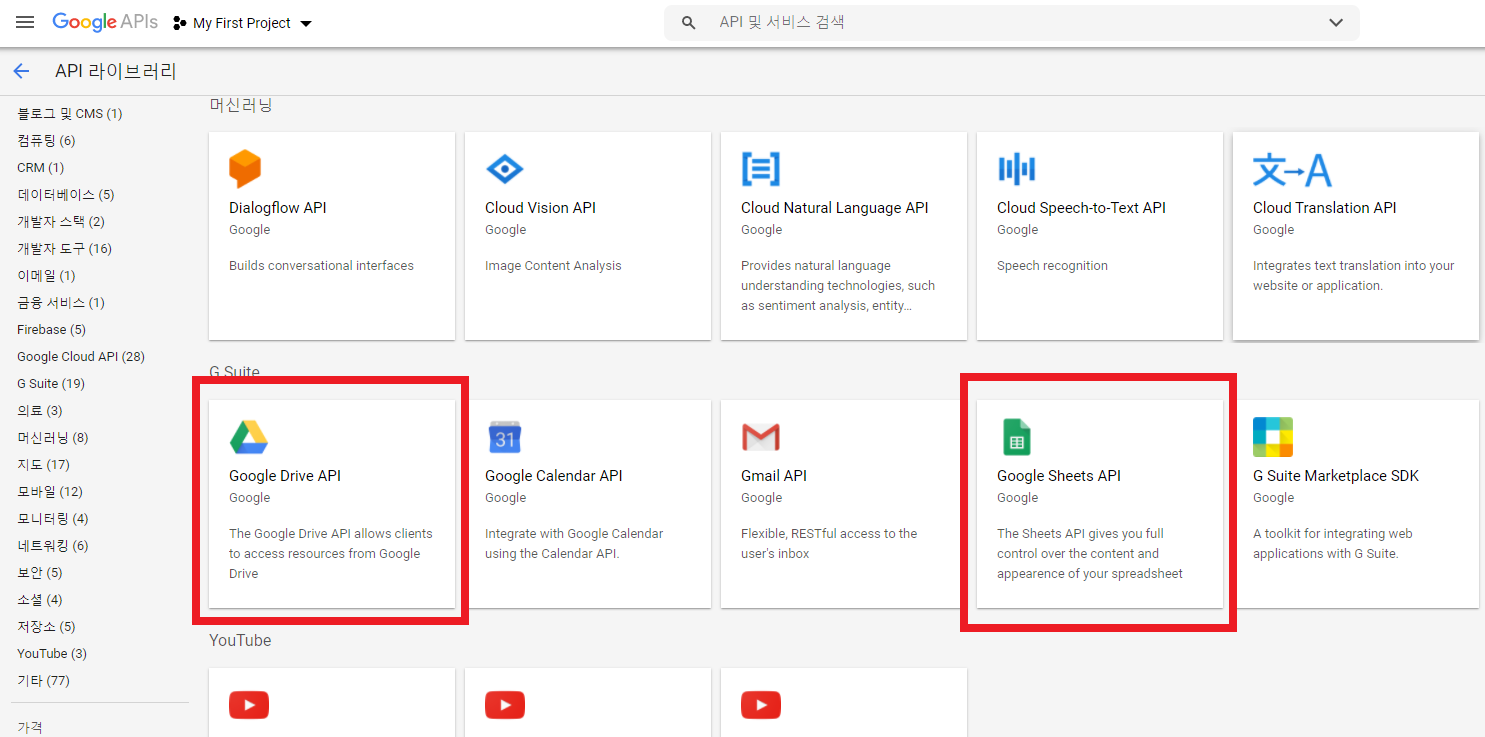
Task: Filter by 보안 (5) category
Action: [x=40, y=573]
